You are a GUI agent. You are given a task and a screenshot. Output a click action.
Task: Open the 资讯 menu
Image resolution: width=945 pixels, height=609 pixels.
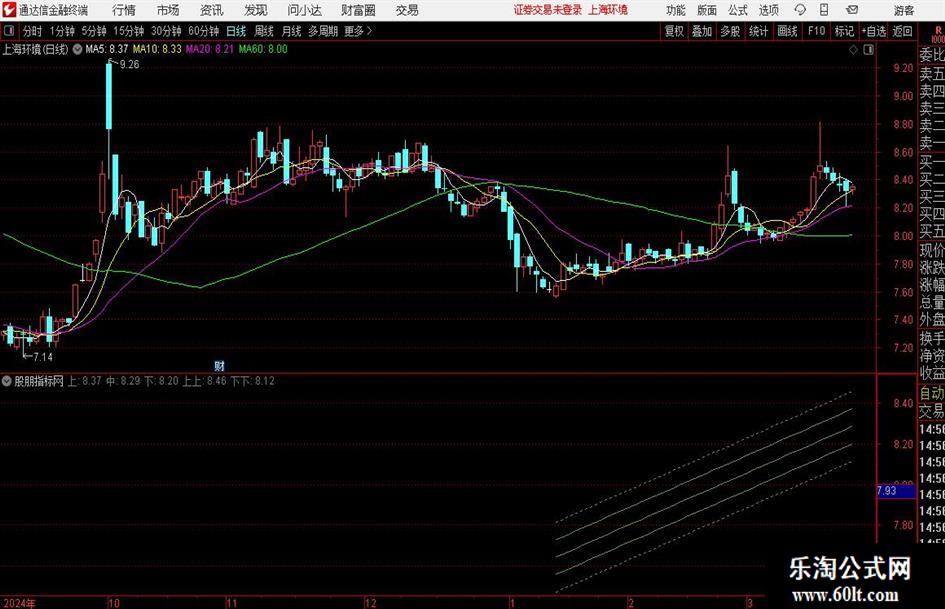point(212,10)
